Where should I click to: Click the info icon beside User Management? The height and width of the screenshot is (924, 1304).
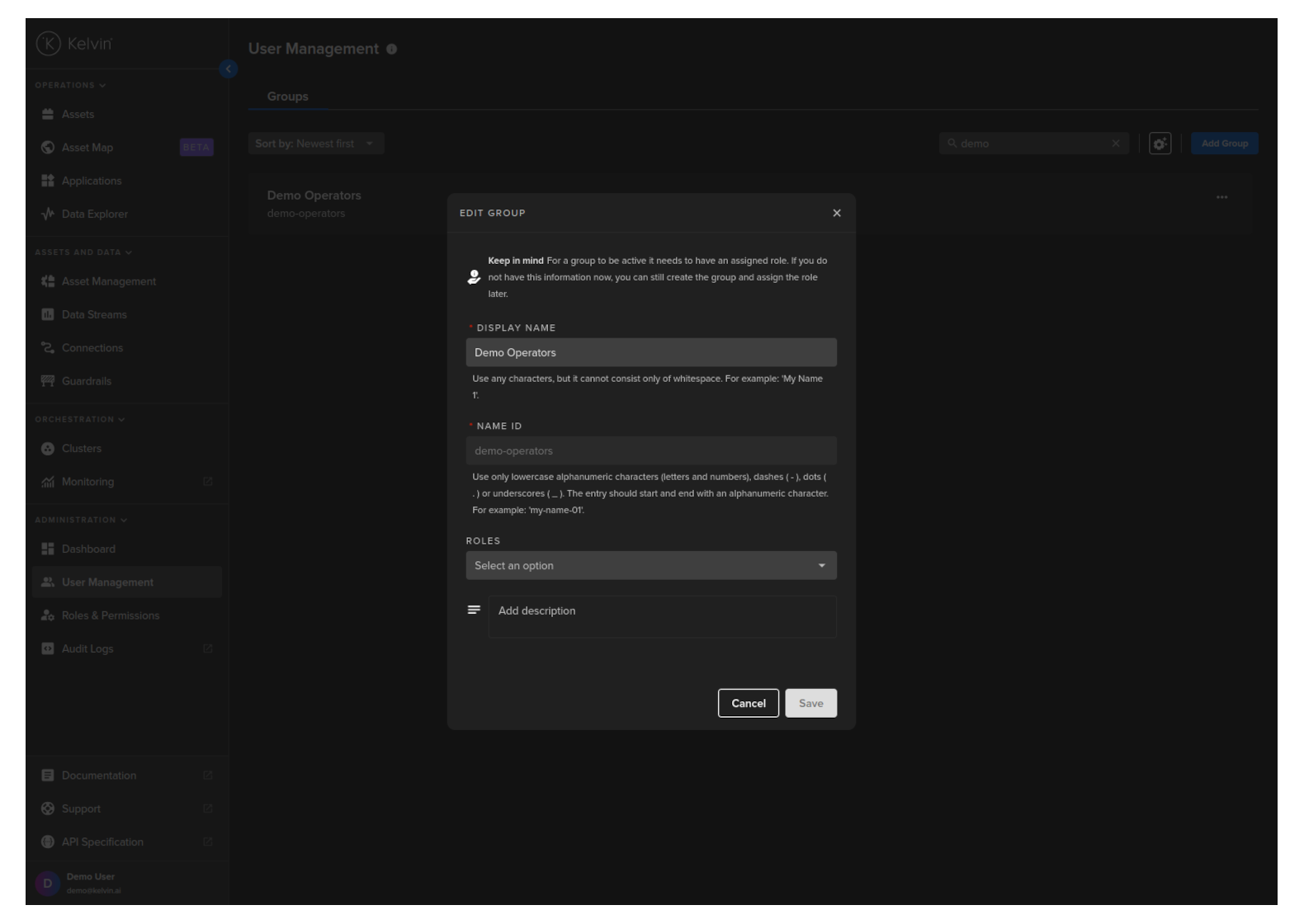391,49
